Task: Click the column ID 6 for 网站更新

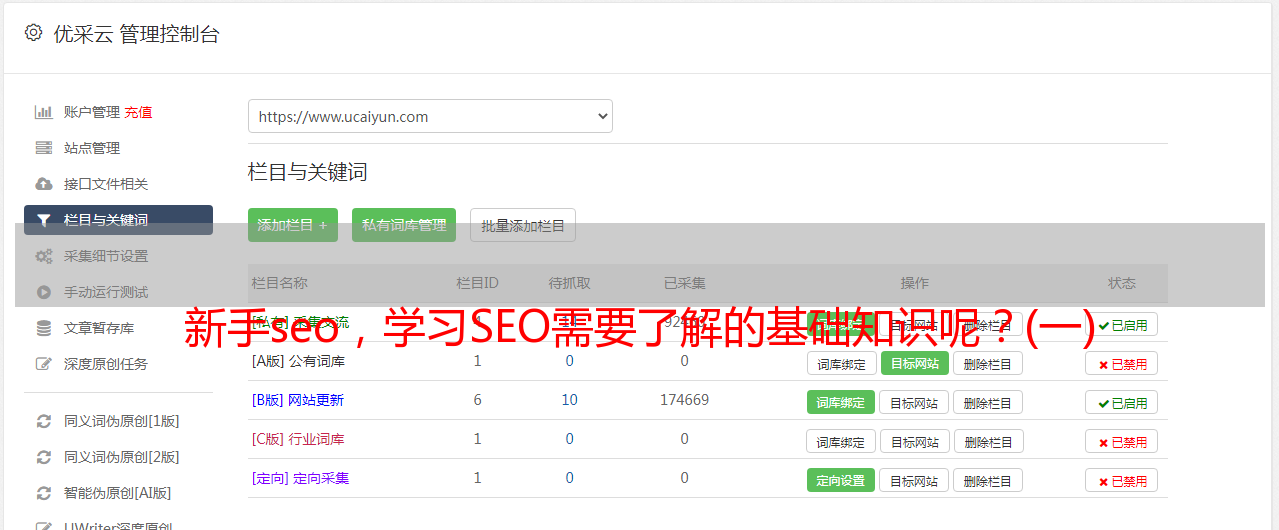Action: [477, 400]
